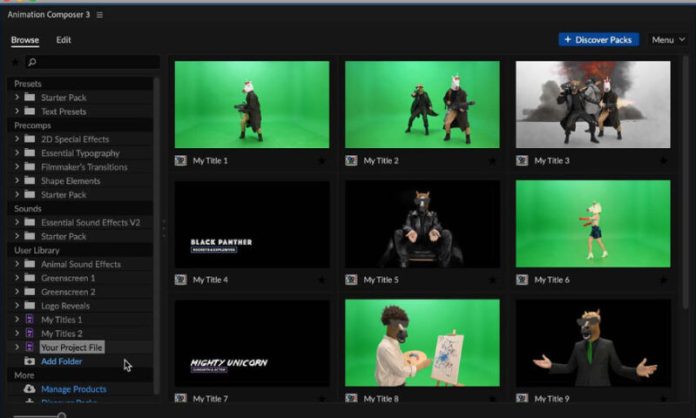
Task: Open the Menu dropdown
Action: click(667, 40)
